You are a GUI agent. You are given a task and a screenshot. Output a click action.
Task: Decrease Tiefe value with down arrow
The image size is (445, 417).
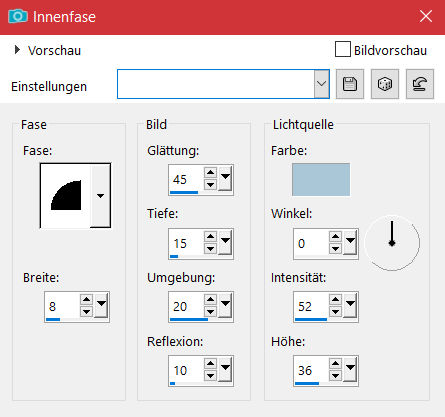(x=210, y=249)
